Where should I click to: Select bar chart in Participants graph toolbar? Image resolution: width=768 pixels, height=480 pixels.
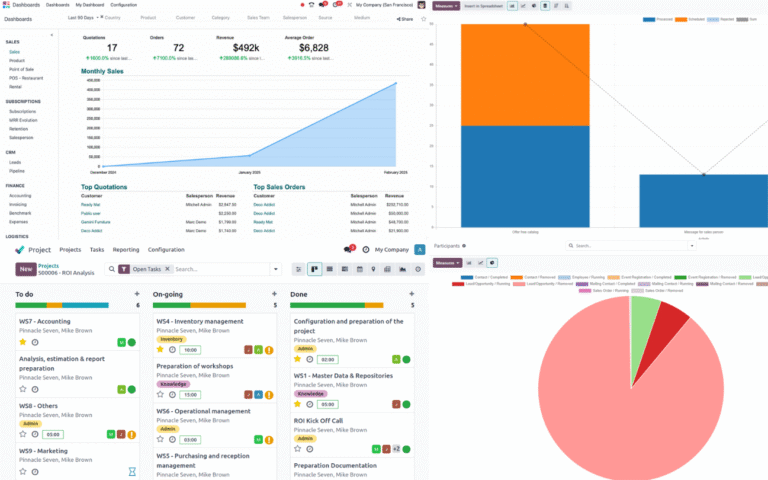click(469, 263)
